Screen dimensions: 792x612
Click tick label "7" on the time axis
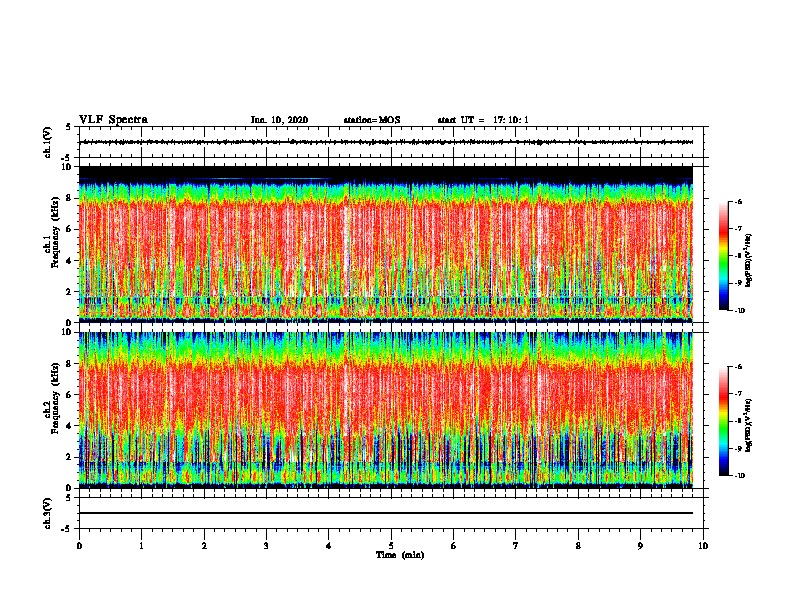click(516, 546)
